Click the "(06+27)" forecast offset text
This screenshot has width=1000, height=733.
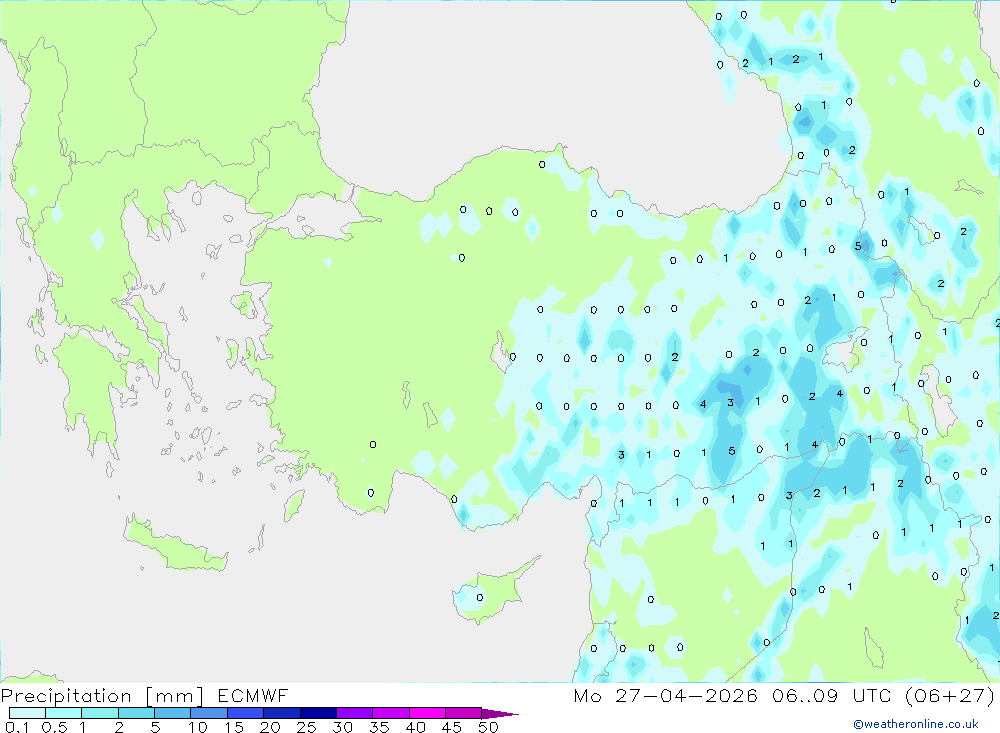[x=950, y=695]
